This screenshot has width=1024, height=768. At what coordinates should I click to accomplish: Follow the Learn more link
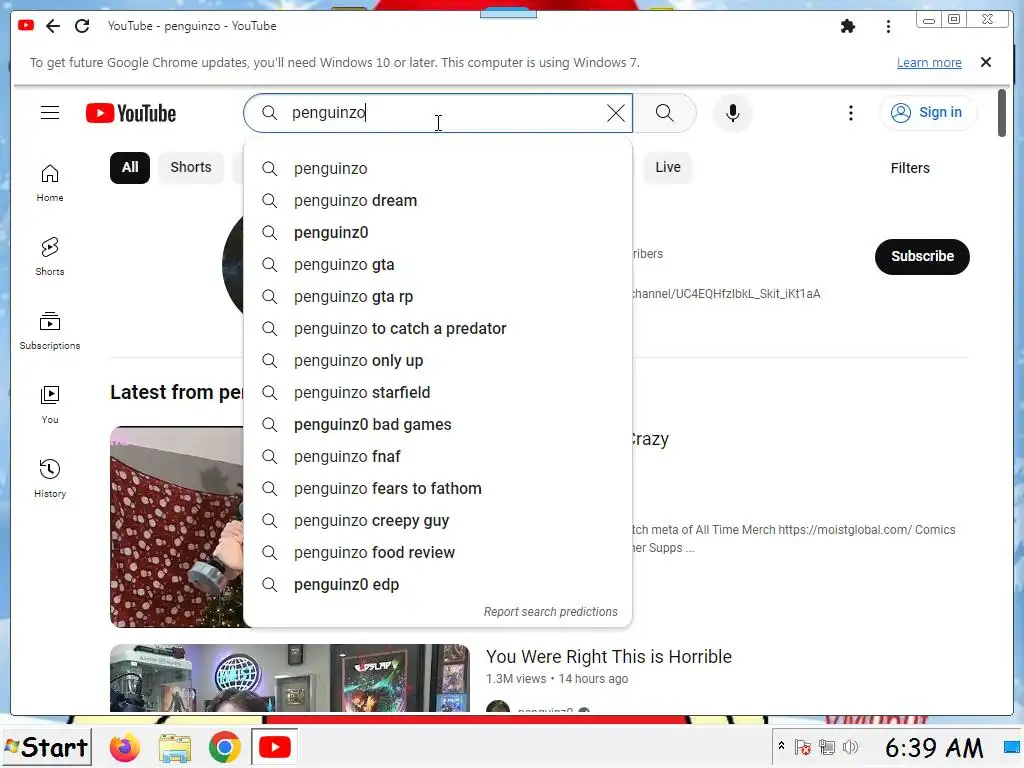929,63
